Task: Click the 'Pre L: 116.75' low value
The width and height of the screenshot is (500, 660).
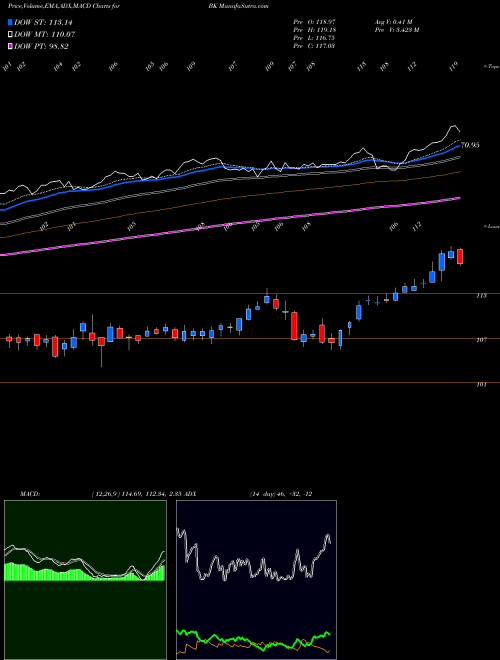Action: click(314, 38)
